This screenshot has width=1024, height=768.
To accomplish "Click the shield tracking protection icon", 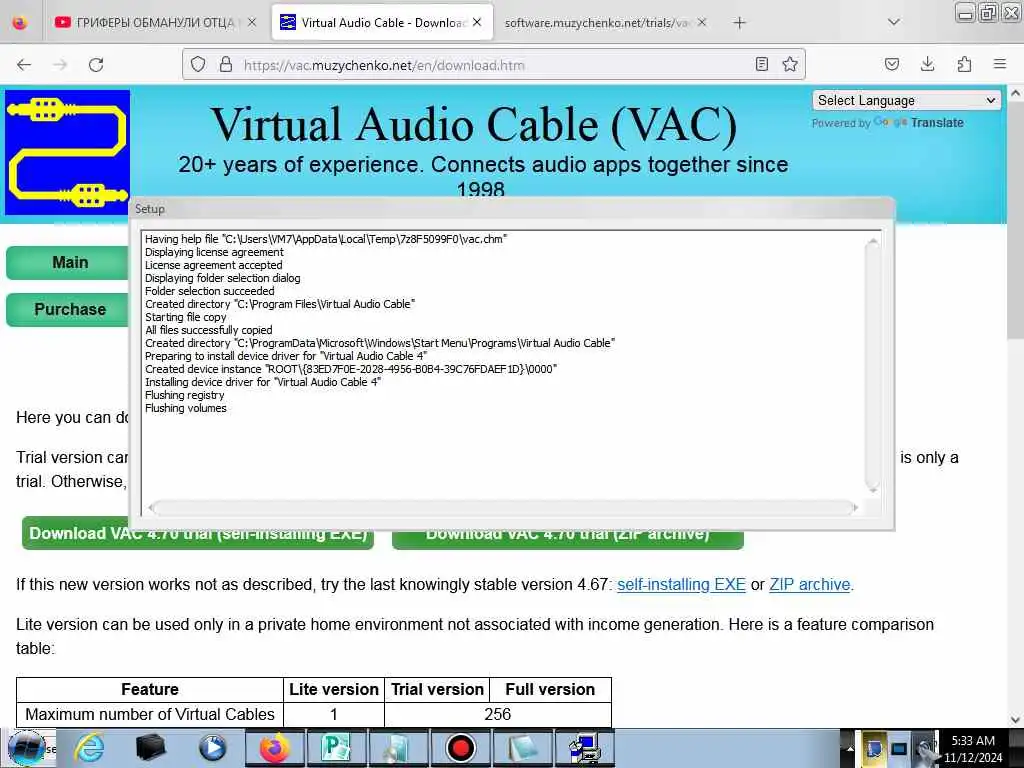I will pos(198,64).
